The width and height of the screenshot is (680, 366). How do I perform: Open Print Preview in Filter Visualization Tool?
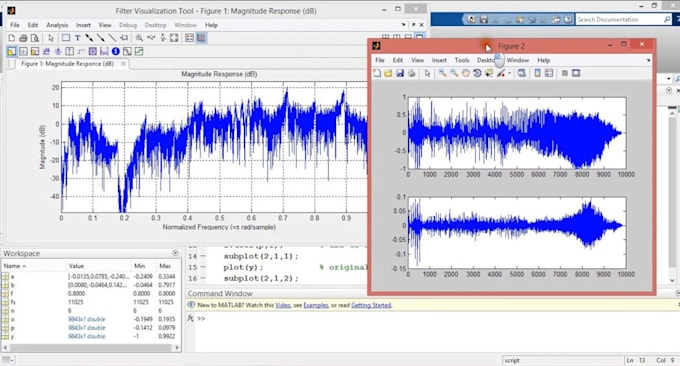(35, 38)
